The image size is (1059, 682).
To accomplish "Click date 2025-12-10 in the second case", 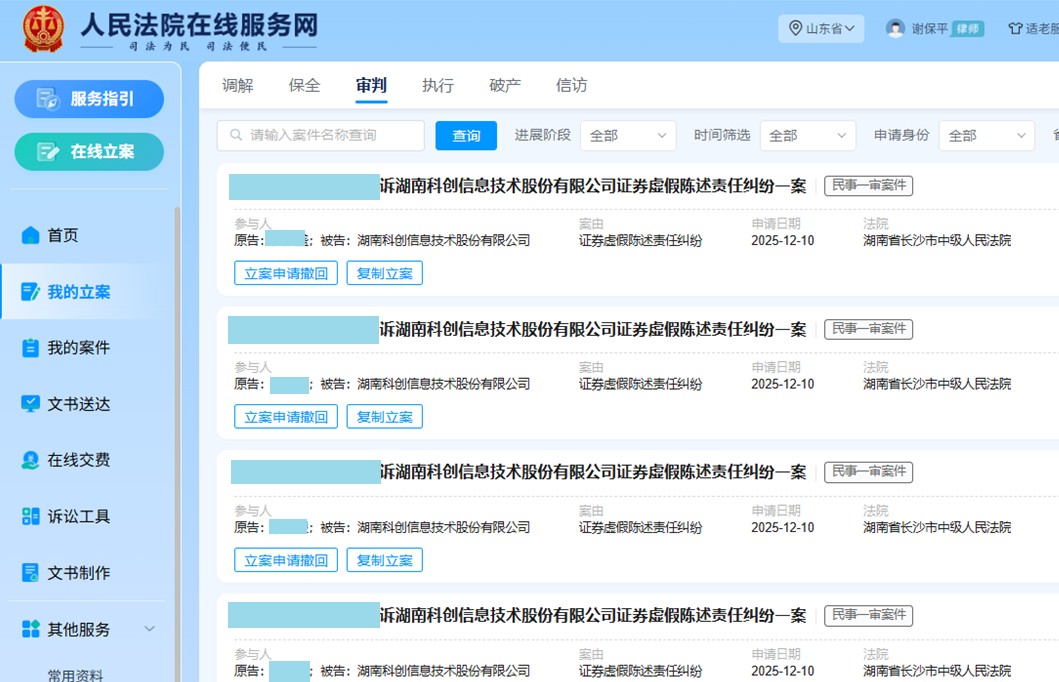I will click(783, 384).
